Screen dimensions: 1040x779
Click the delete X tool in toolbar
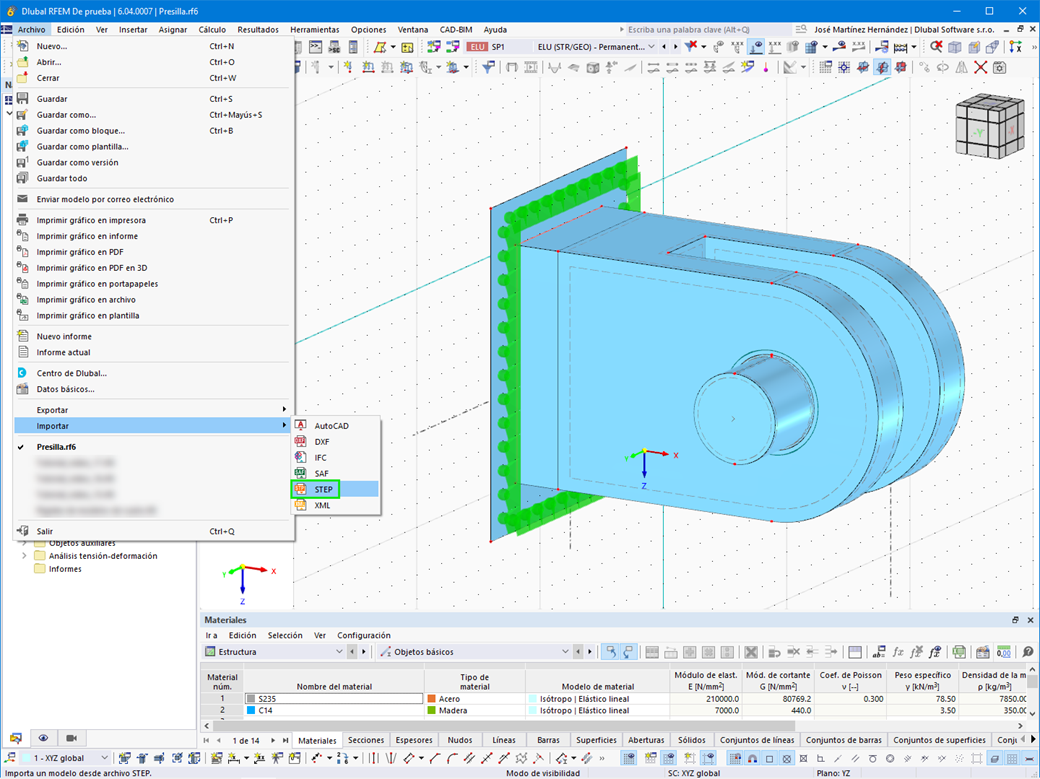pyautogui.click(x=980, y=67)
